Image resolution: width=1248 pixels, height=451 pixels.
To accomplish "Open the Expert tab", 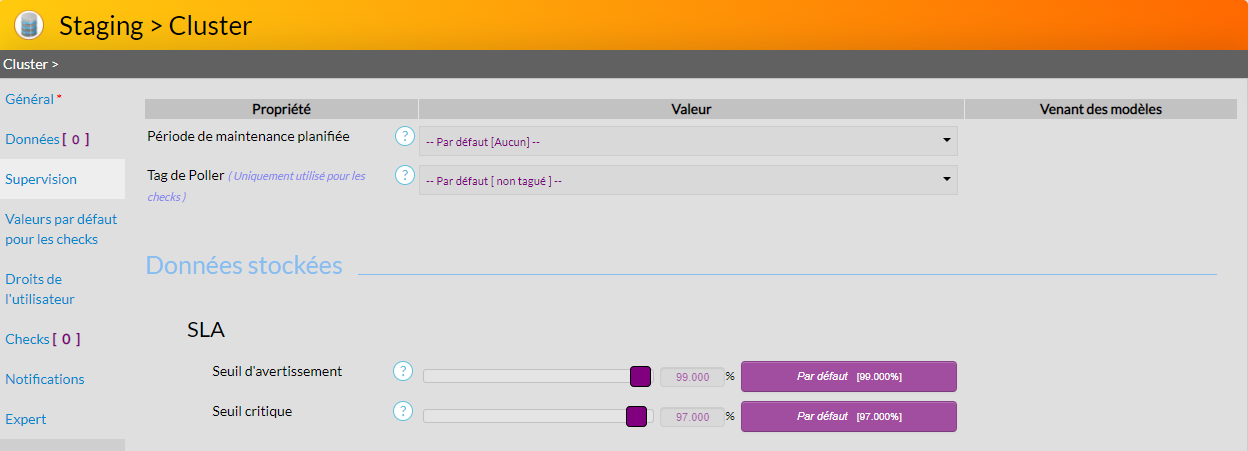I will click(26, 419).
